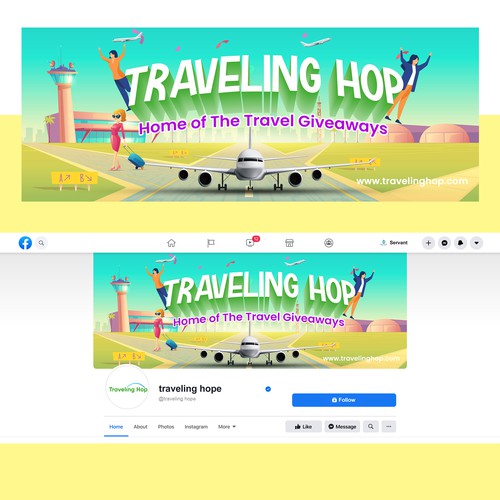Open the Marketplace storefront icon

point(289,243)
